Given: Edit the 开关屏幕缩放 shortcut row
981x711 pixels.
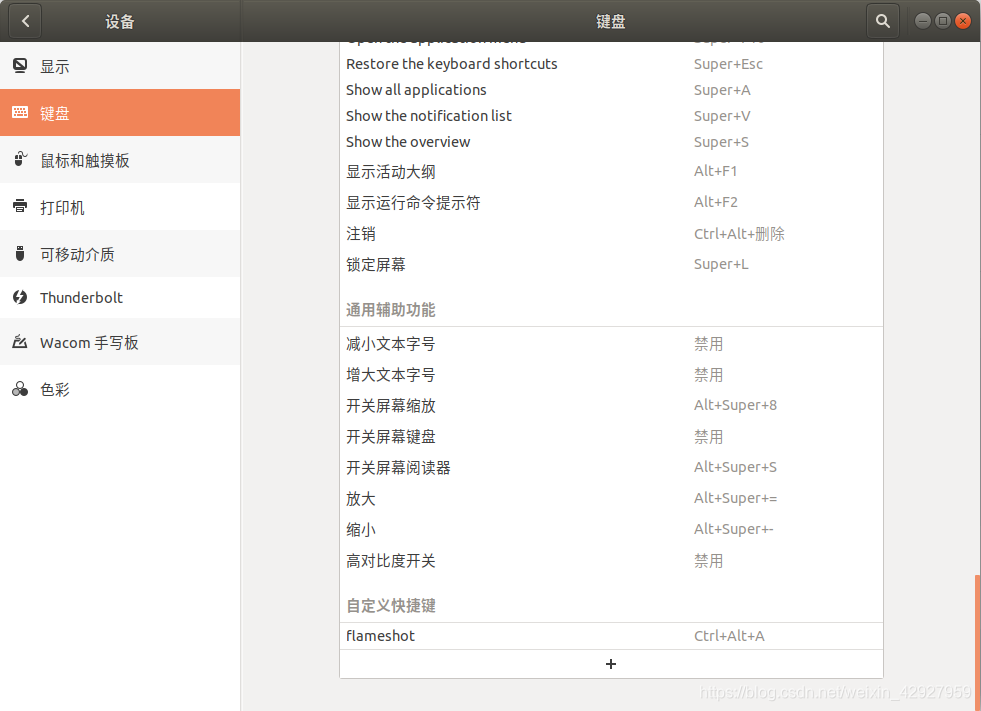Looking at the screenshot, I should point(611,406).
